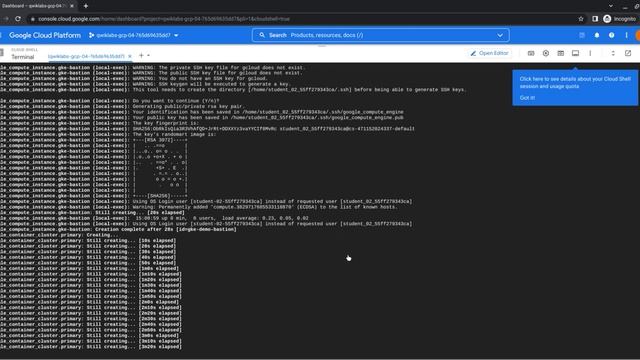Dismiss the tooltip with Got it
The height and width of the screenshot is (360, 640).
click(x=527, y=98)
